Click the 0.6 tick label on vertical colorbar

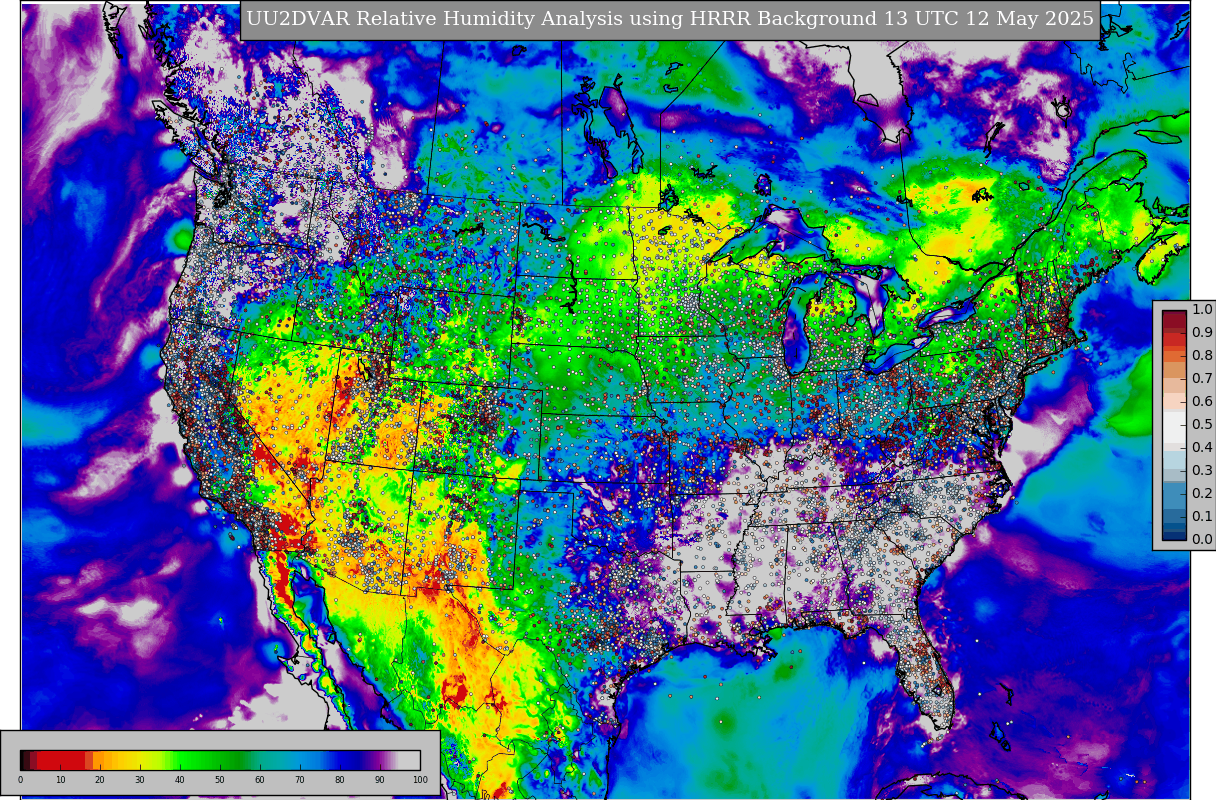point(1202,402)
